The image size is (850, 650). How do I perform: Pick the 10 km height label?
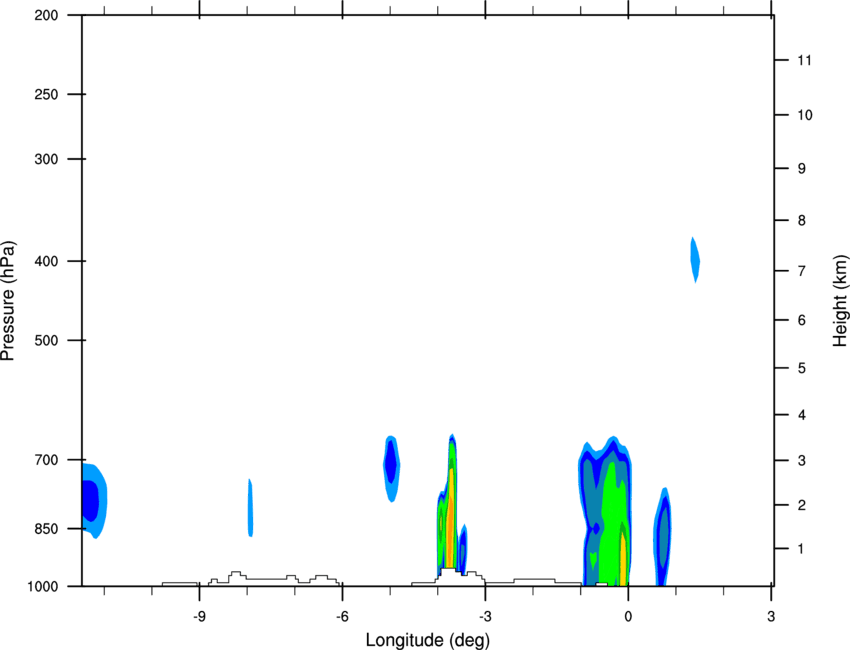point(805,115)
